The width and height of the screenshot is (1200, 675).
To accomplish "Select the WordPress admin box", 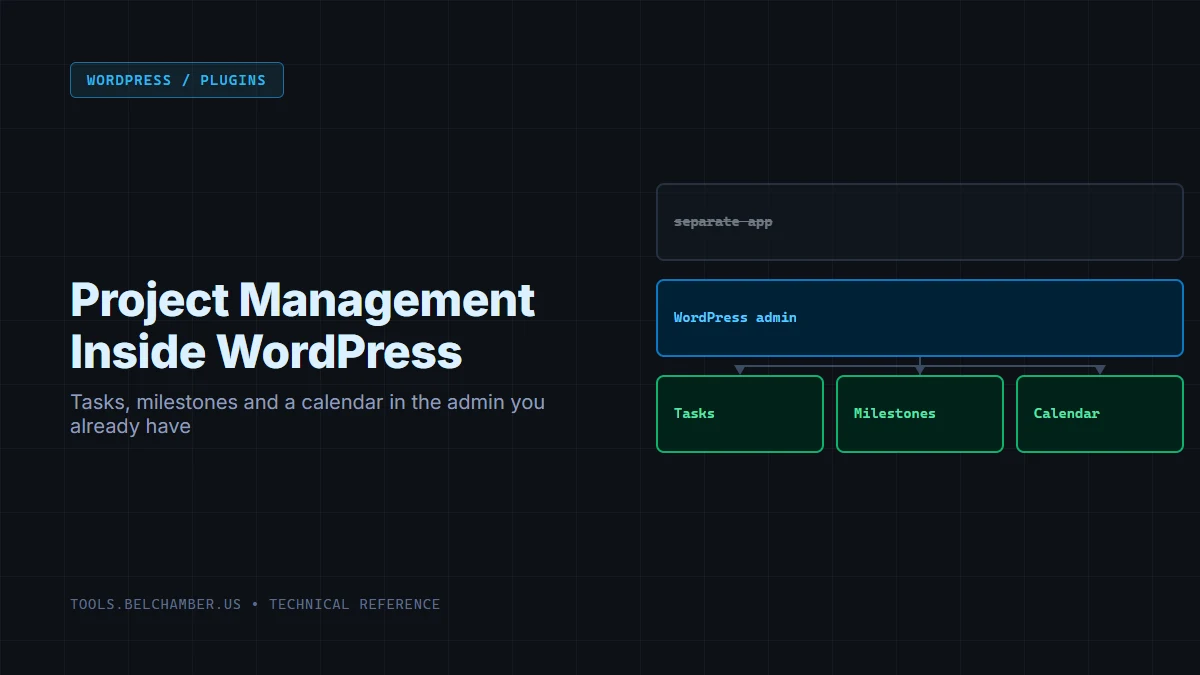I will (920, 318).
